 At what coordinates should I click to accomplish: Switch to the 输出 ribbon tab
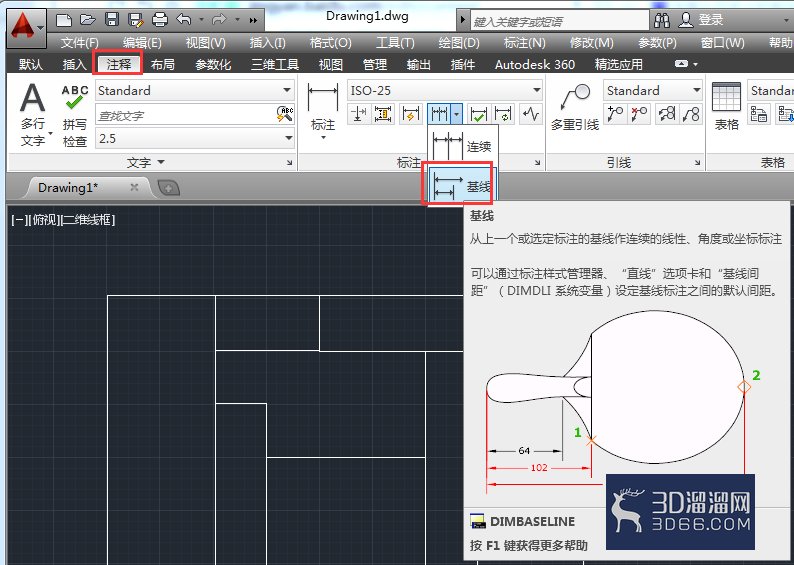[x=419, y=64]
